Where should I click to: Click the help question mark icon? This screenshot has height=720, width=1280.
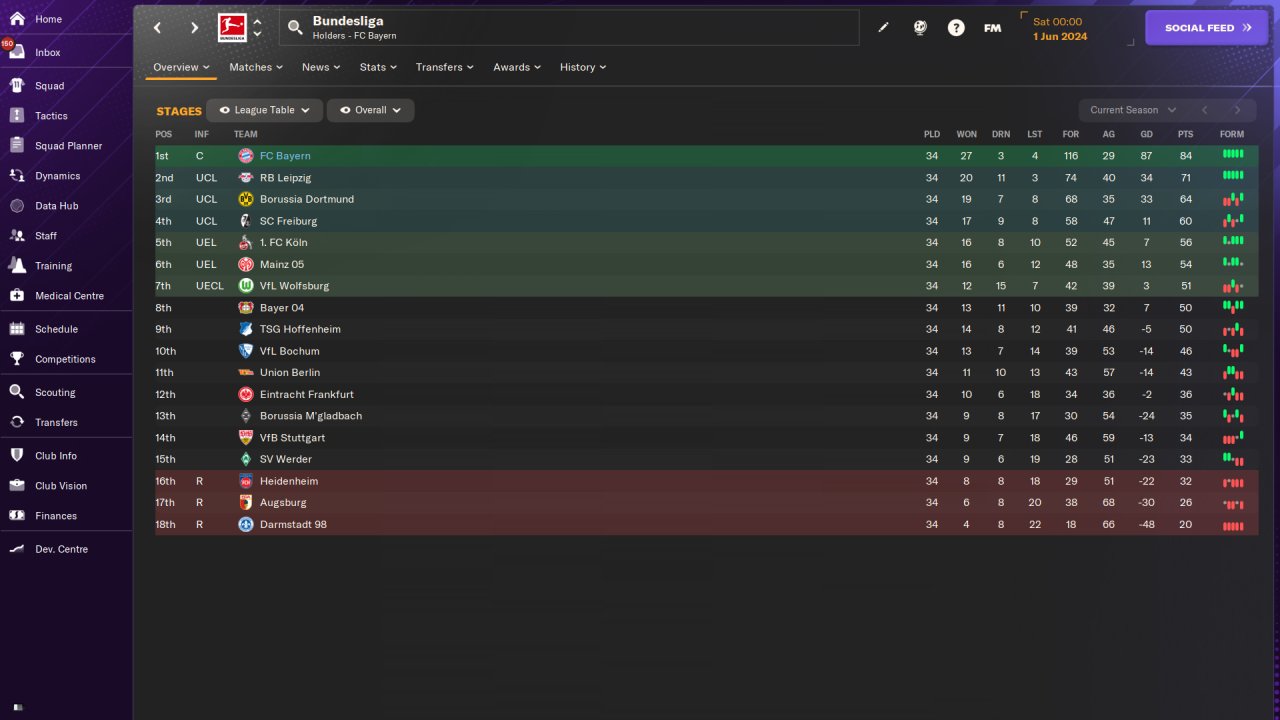(x=956, y=28)
